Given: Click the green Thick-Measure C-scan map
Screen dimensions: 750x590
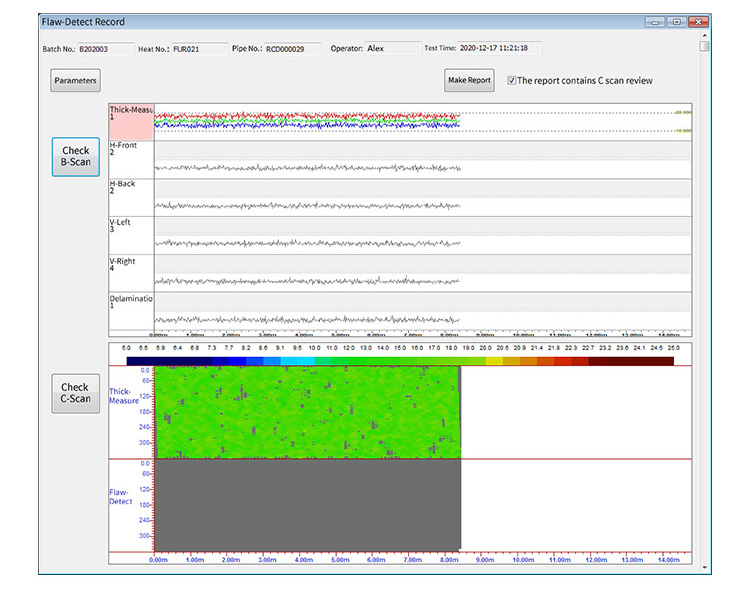Looking at the screenshot, I should click(x=307, y=412).
